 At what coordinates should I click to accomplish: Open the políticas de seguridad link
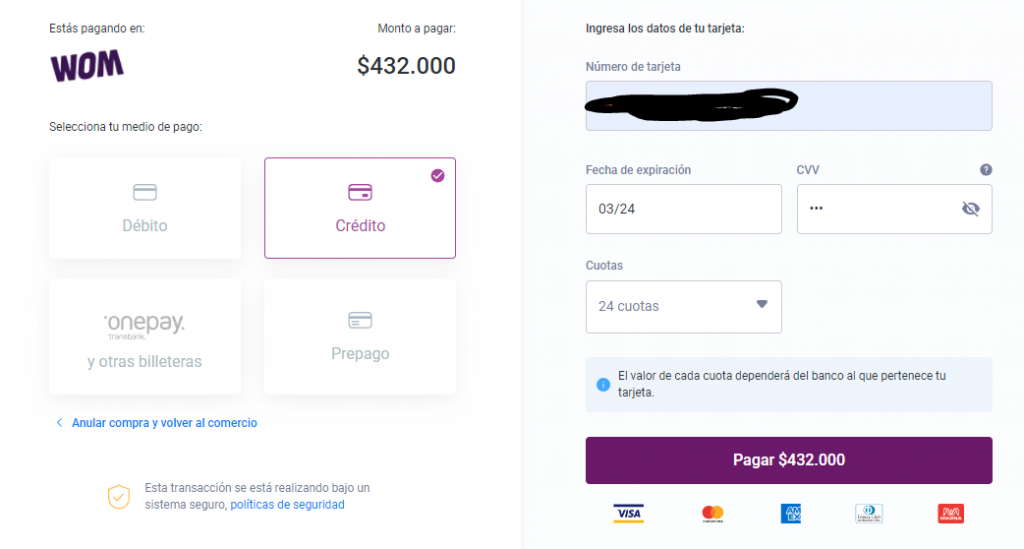point(287,505)
